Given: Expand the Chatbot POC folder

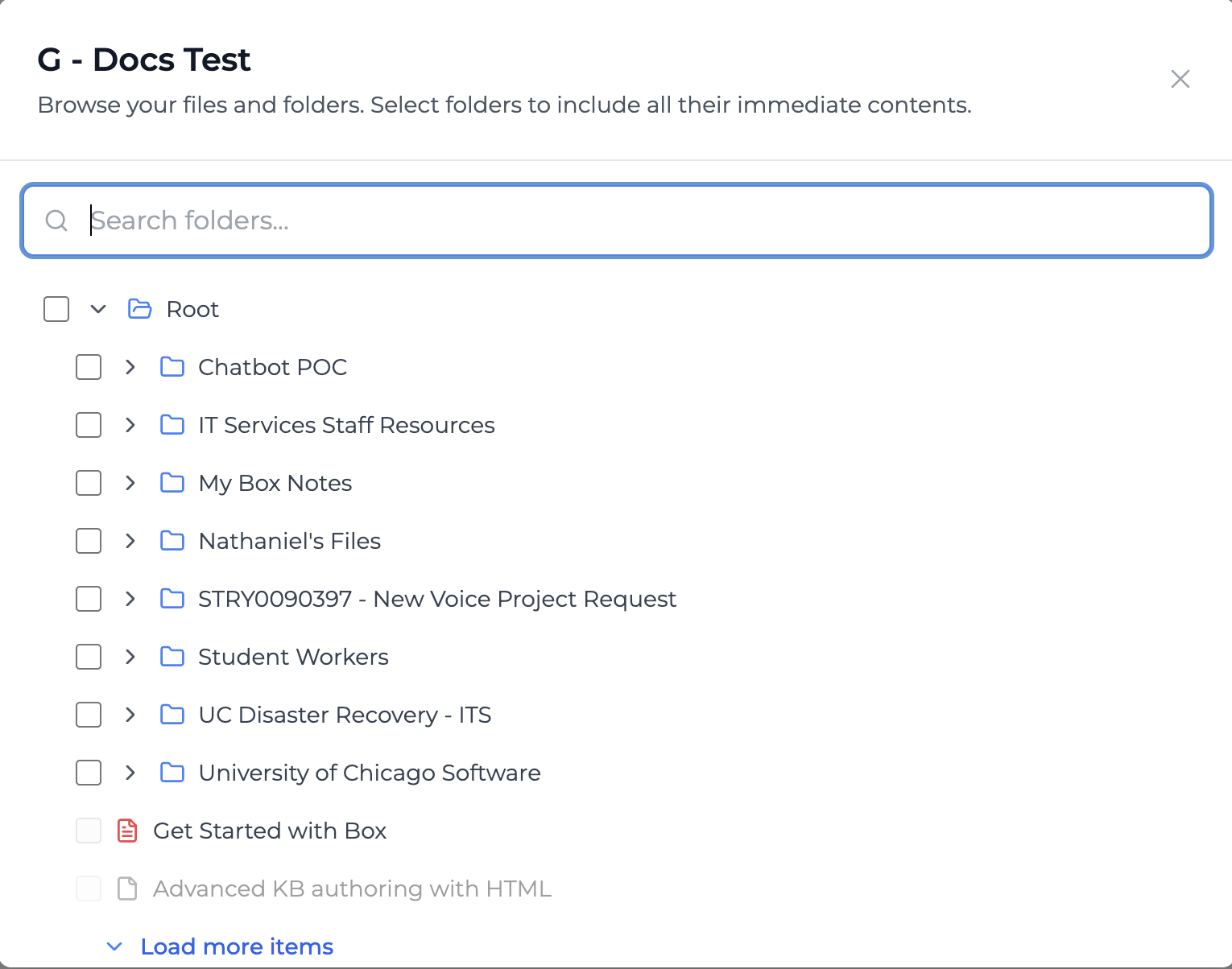Looking at the screenshot, I should 130,367.
